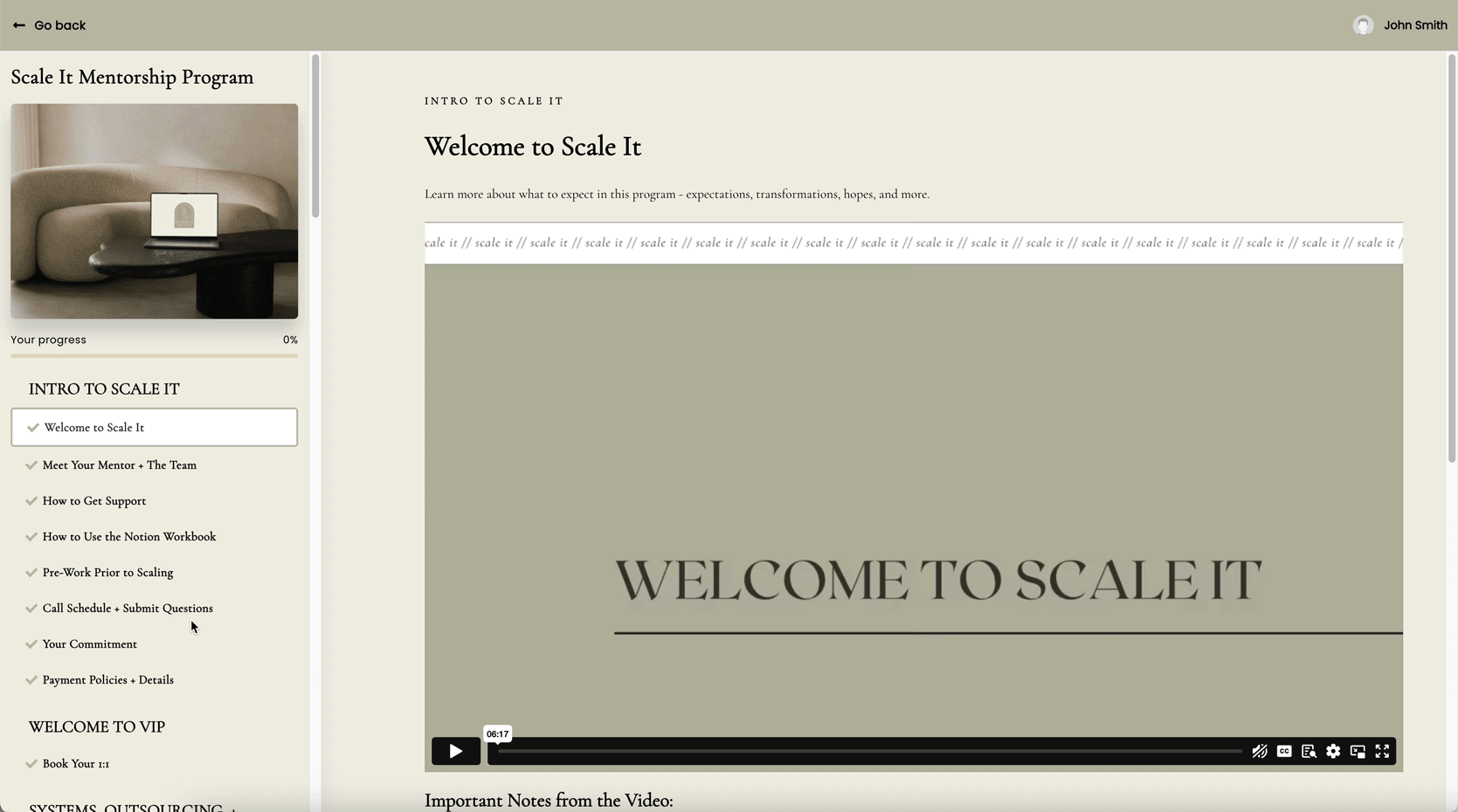Click the Go back arrow icon
Image resolution: width=1458 pixels, height=812 pixels.
click(x=19, y=25)
